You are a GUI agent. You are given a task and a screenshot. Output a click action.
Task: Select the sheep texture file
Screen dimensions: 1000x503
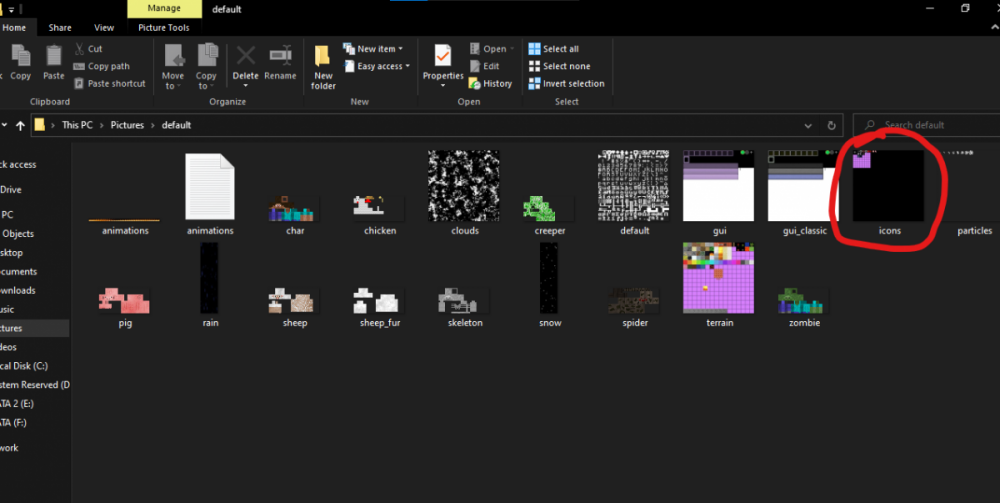pyautogui.click(x=295, y=307)
